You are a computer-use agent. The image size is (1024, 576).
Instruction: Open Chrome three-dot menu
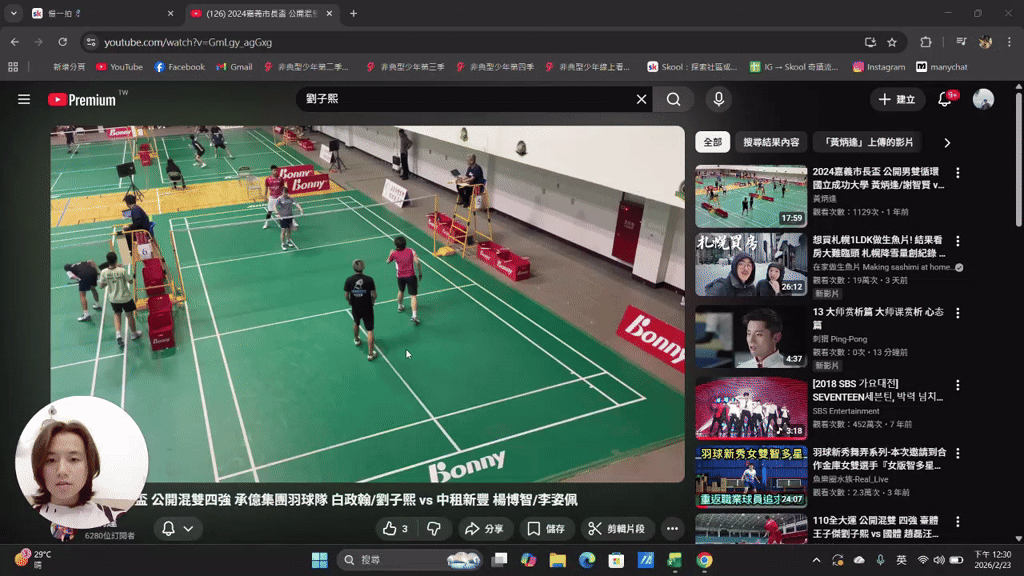1010,42
